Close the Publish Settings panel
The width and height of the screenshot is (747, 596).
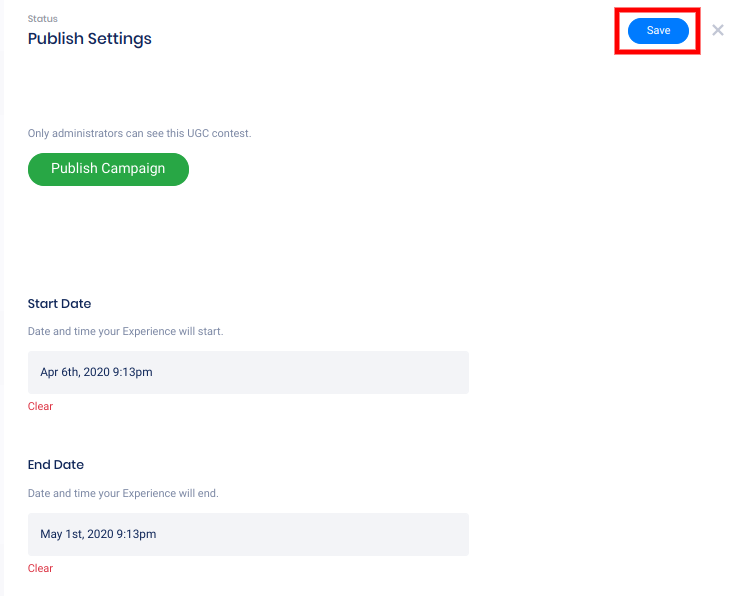[718, 30]
